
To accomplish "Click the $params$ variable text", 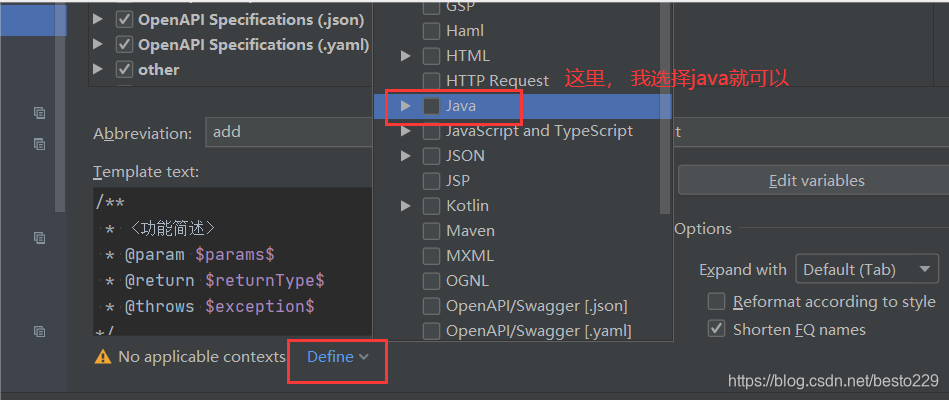I will (235, 255).
